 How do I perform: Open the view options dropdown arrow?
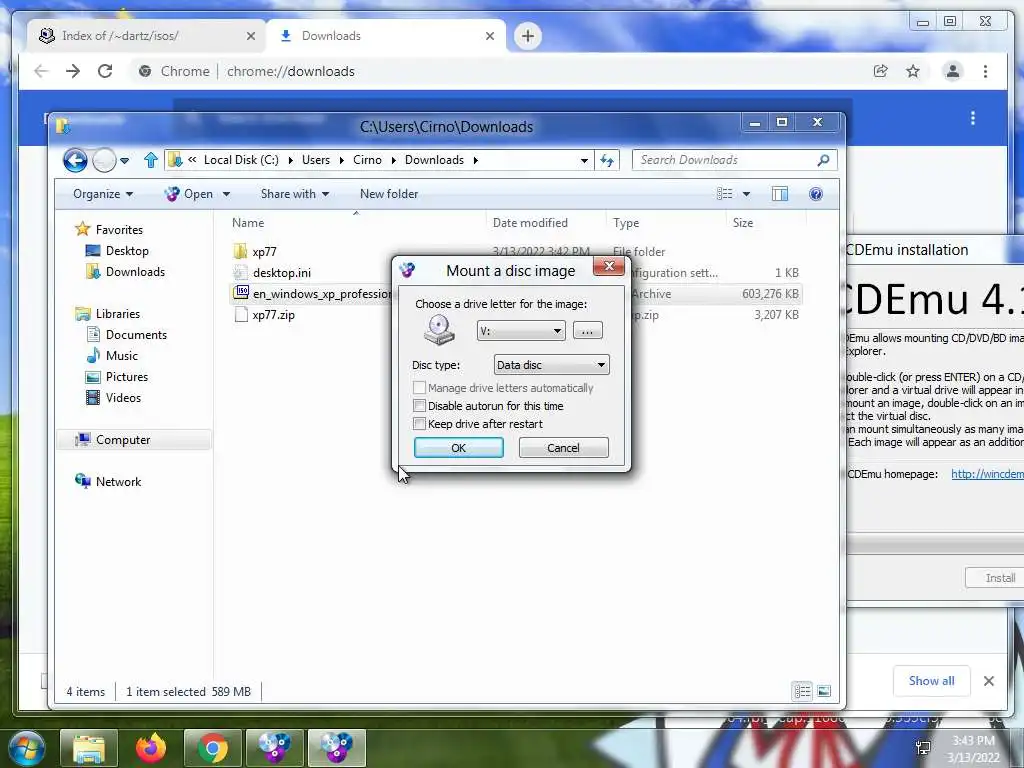coord(746,194)
